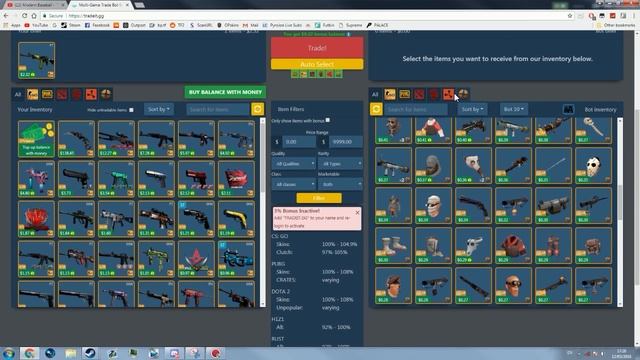This screenshot has height=360, width=640.
Task: Select the TF2 game tab in Bot Inventory
Action: coord(463,94)
